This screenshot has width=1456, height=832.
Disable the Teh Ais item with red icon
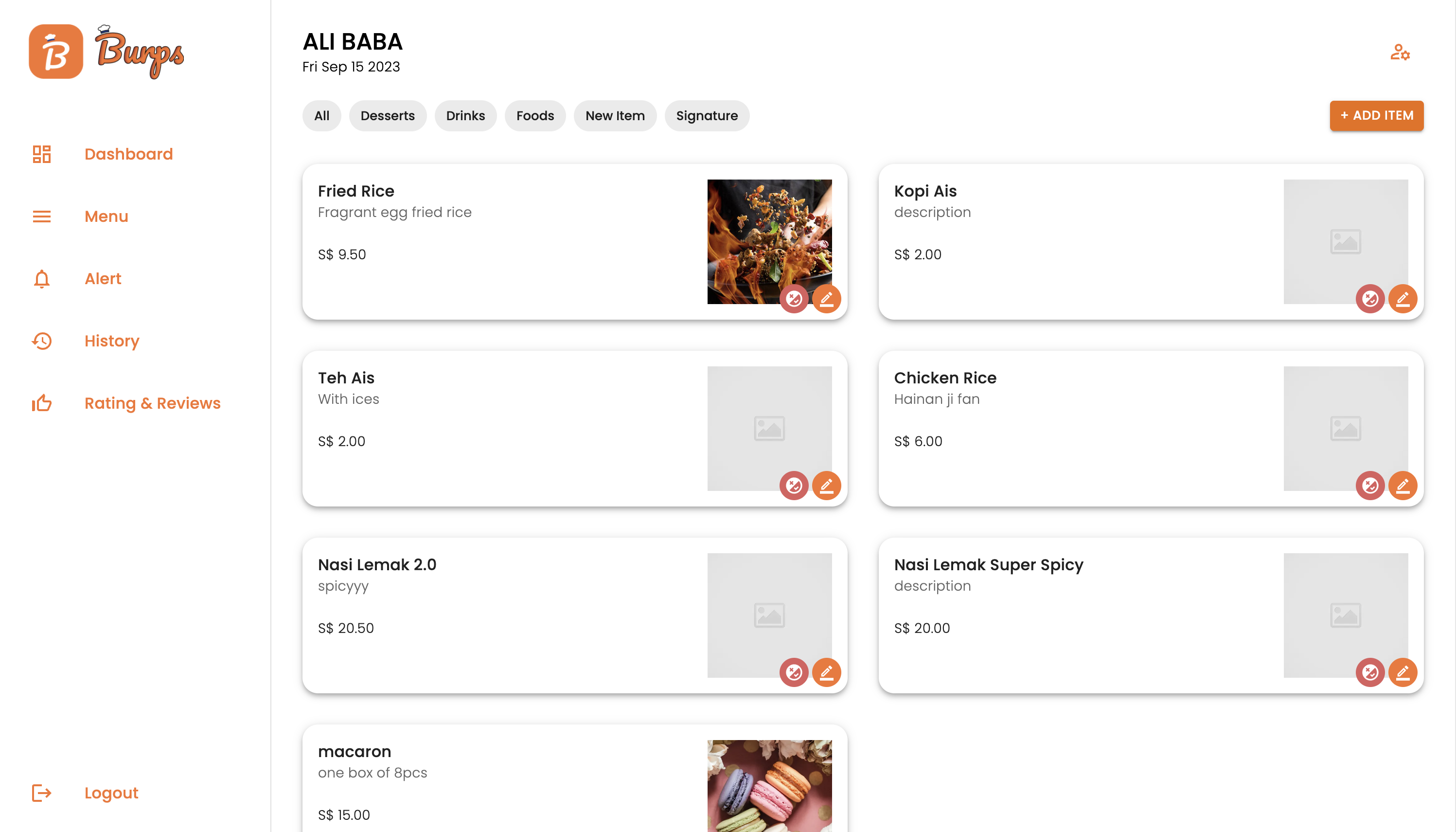[x=795, y=485]
